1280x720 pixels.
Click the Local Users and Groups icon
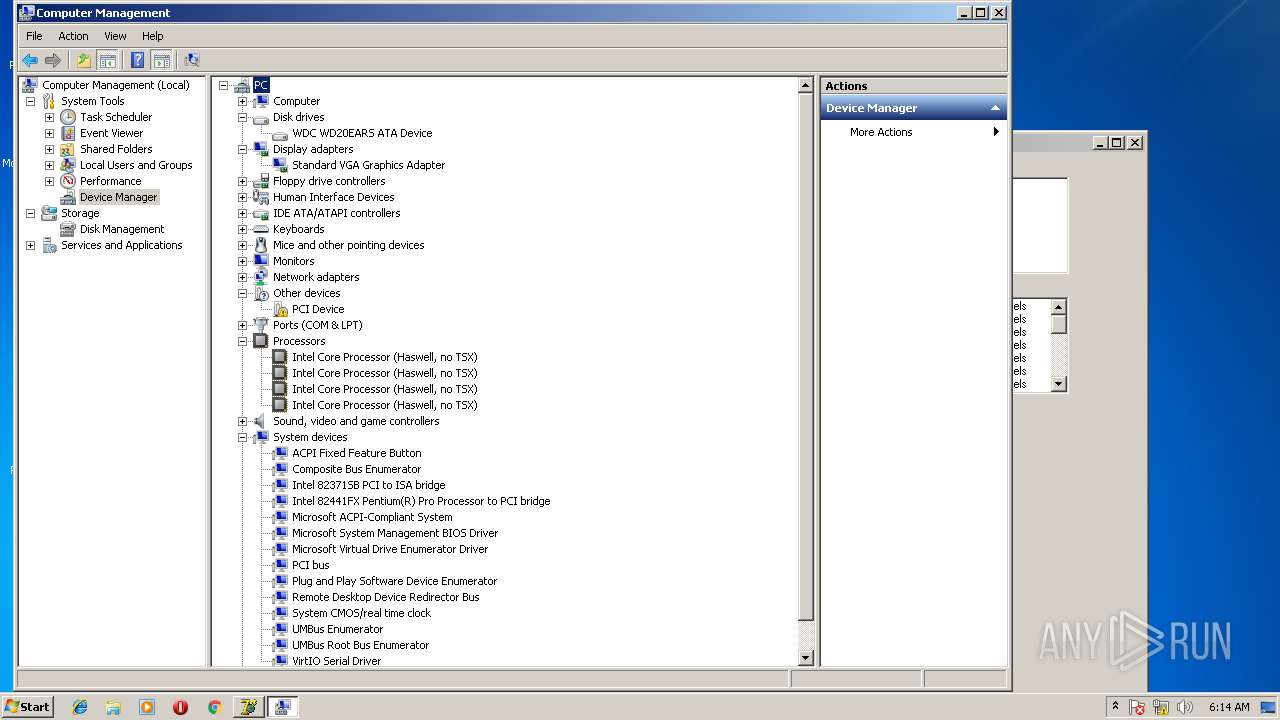tap(68, 165)
